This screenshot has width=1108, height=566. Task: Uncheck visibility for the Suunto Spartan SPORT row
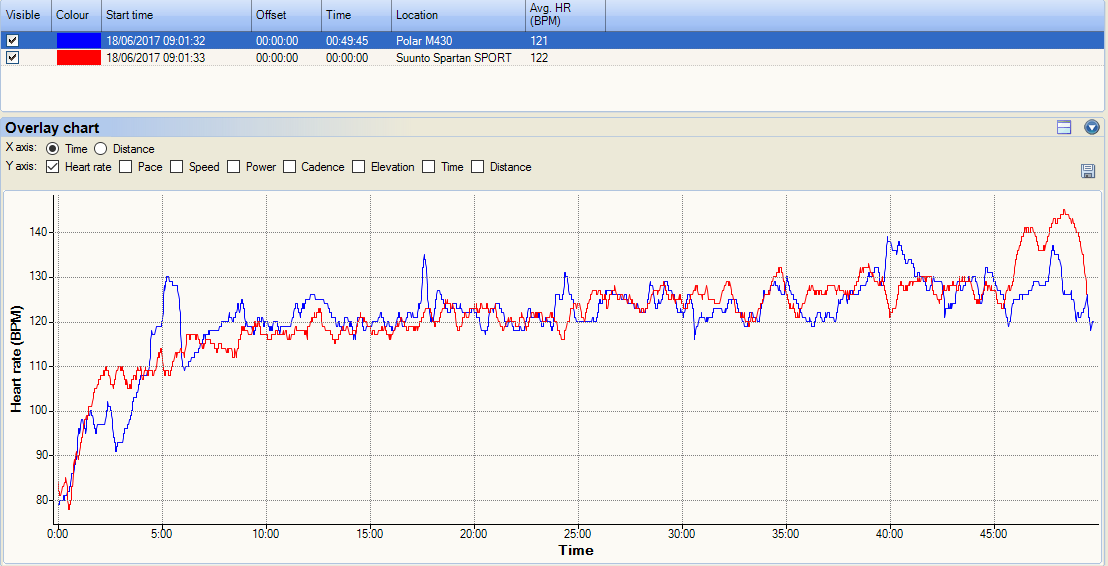[x=12, y=57]
